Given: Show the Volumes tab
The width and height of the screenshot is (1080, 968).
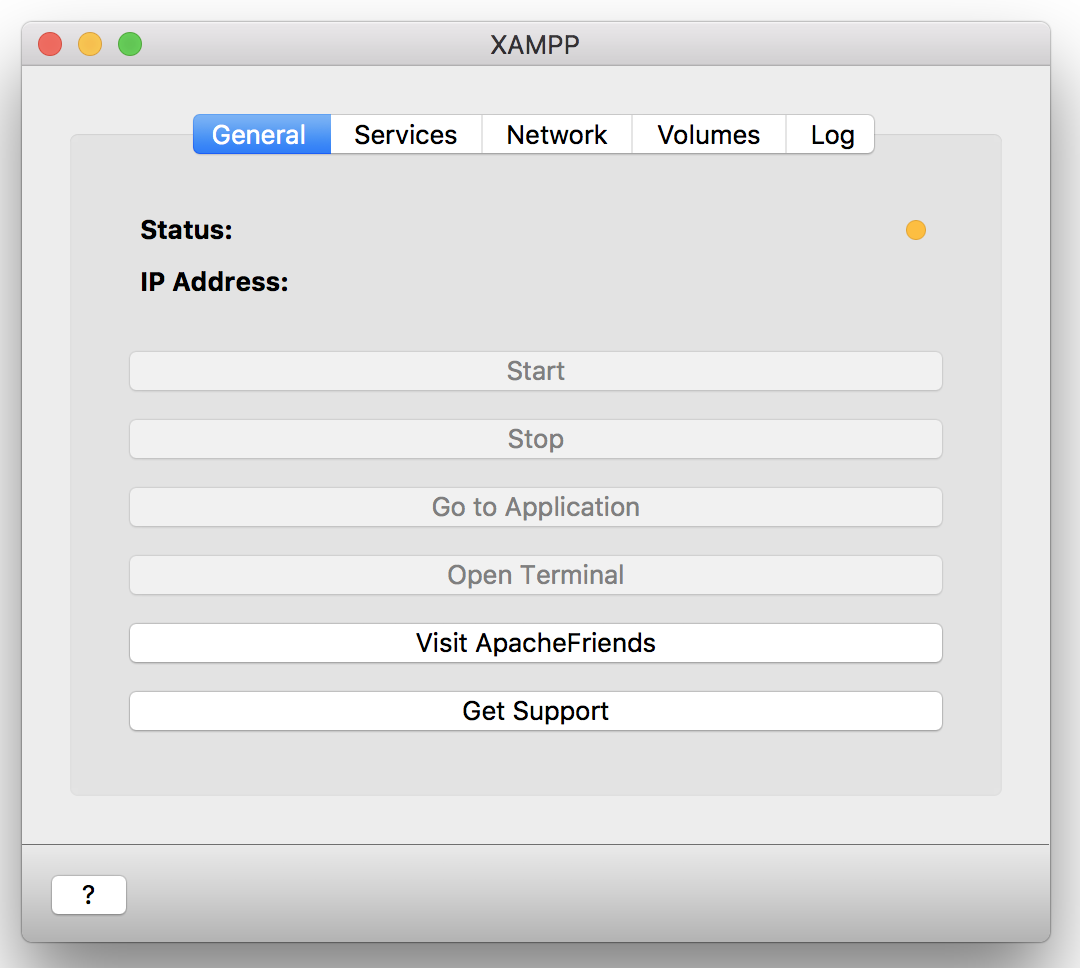Looking at the screenshot, I should [709, 135].
